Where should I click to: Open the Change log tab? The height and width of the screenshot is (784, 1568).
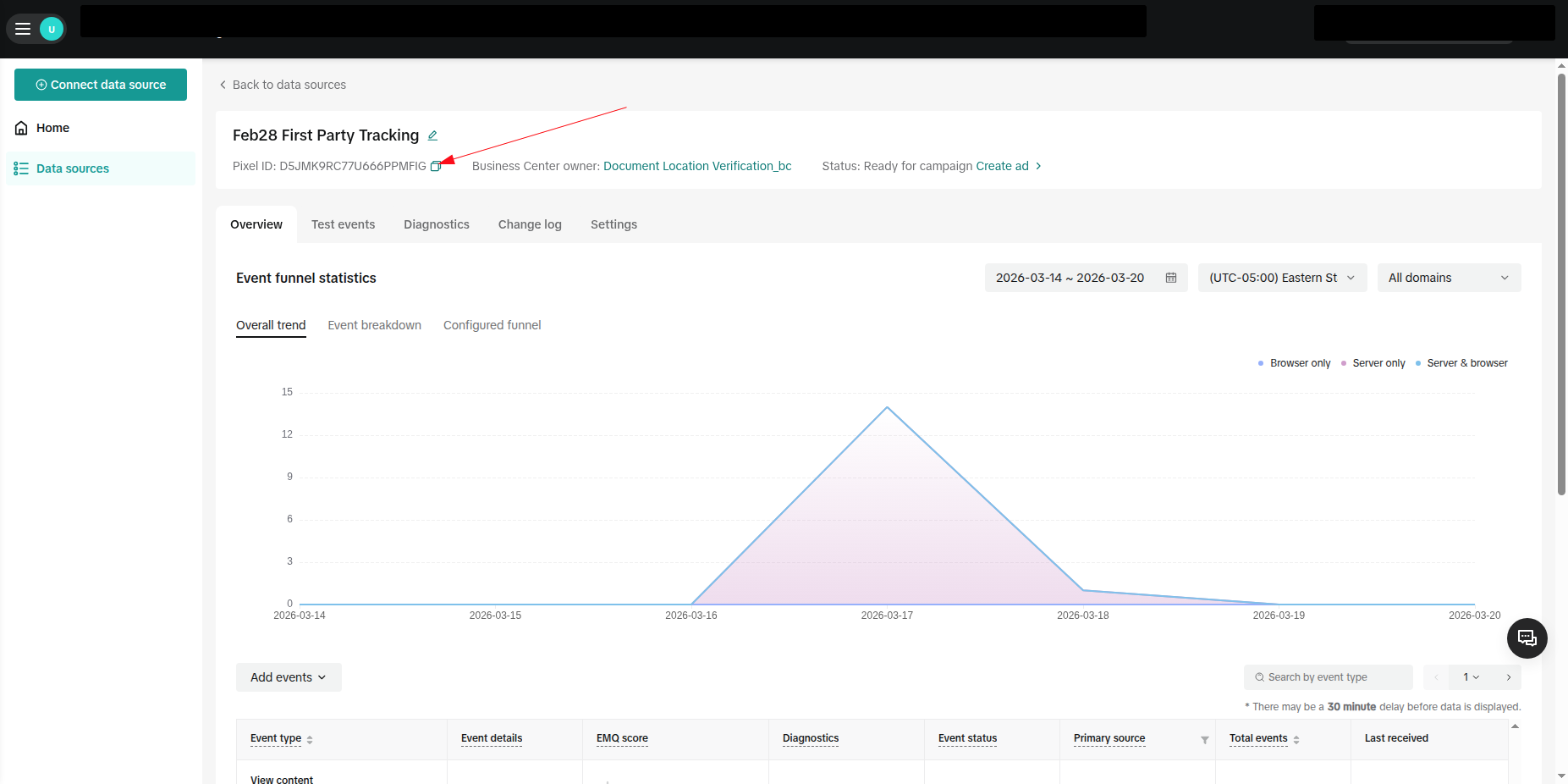tap(530, 224)
